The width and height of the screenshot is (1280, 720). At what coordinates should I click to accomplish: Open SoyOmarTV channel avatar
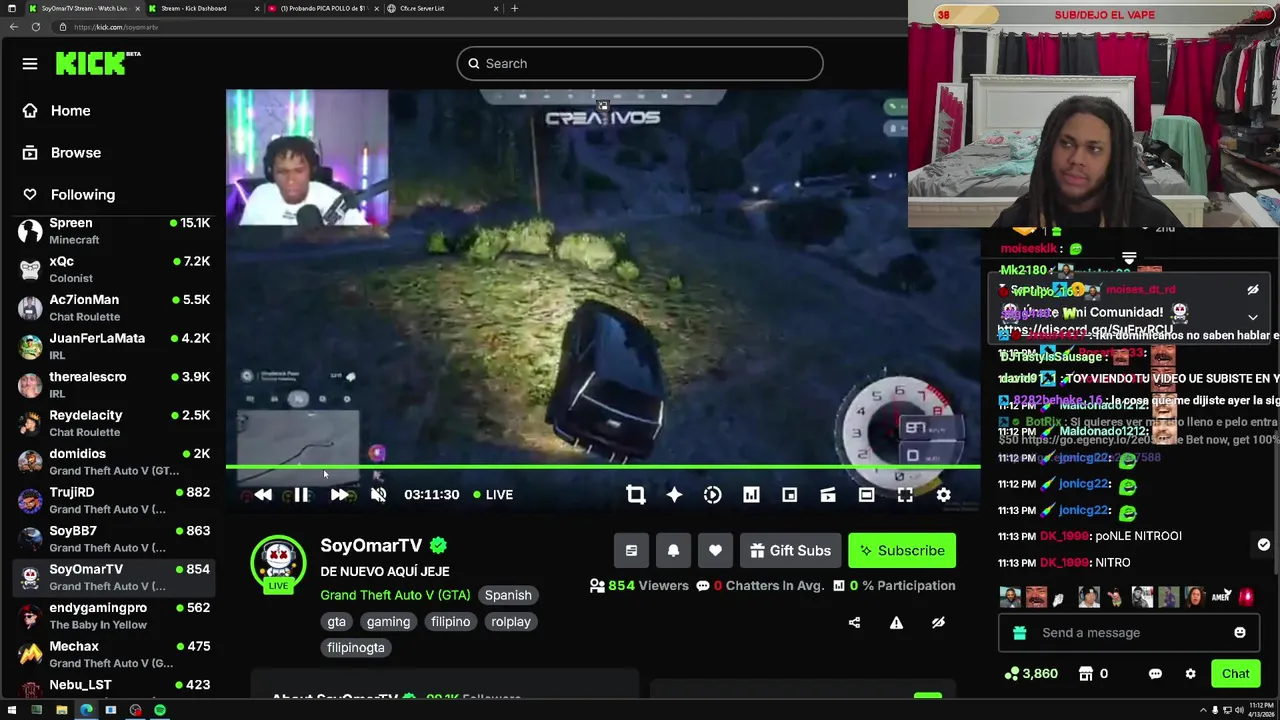278,561
